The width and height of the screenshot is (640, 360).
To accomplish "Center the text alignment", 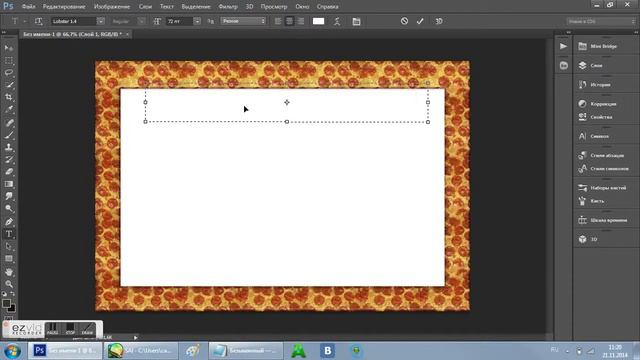I will (x=289, y=21).
